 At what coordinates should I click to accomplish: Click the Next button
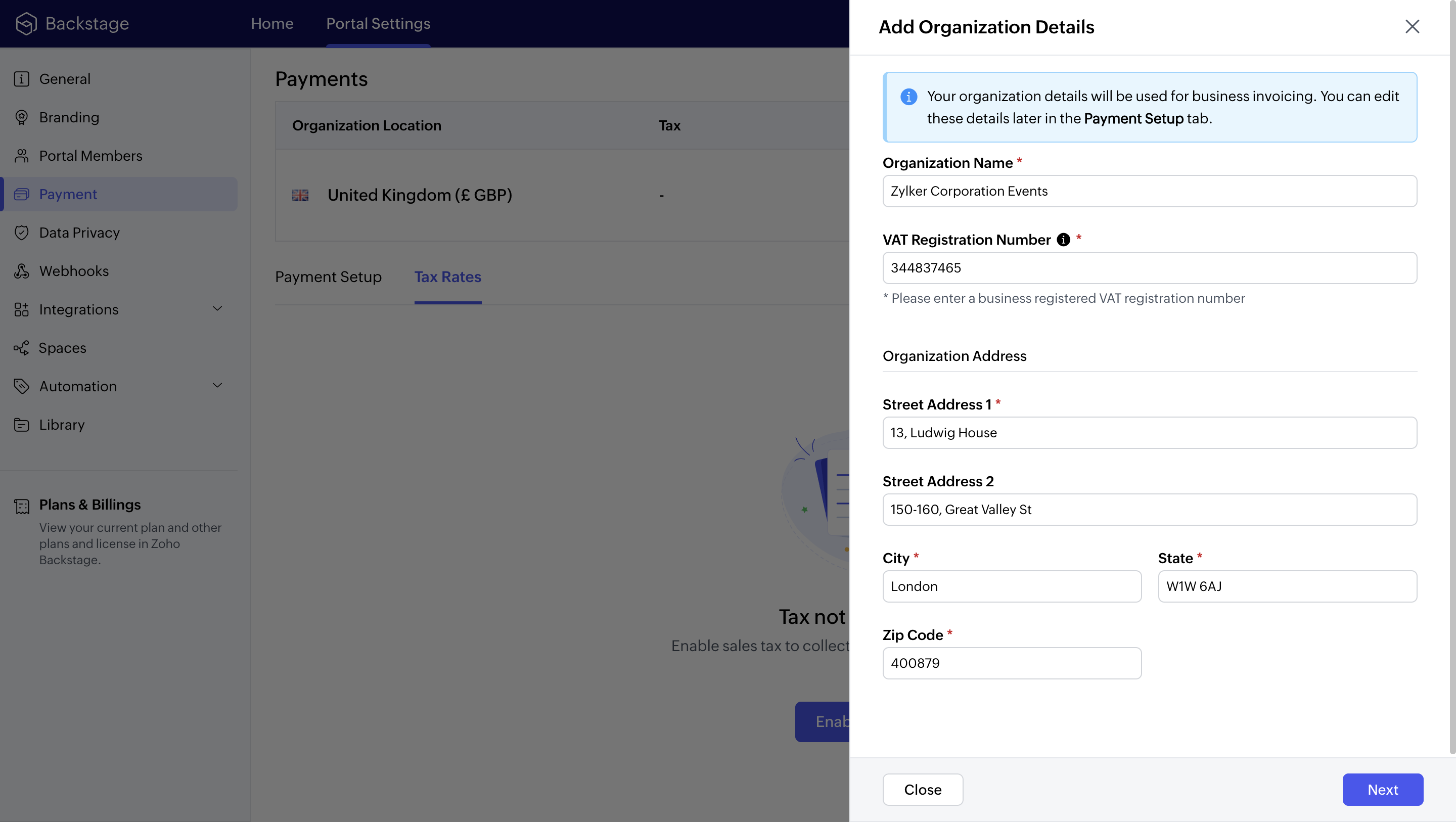pos(1382,789)
